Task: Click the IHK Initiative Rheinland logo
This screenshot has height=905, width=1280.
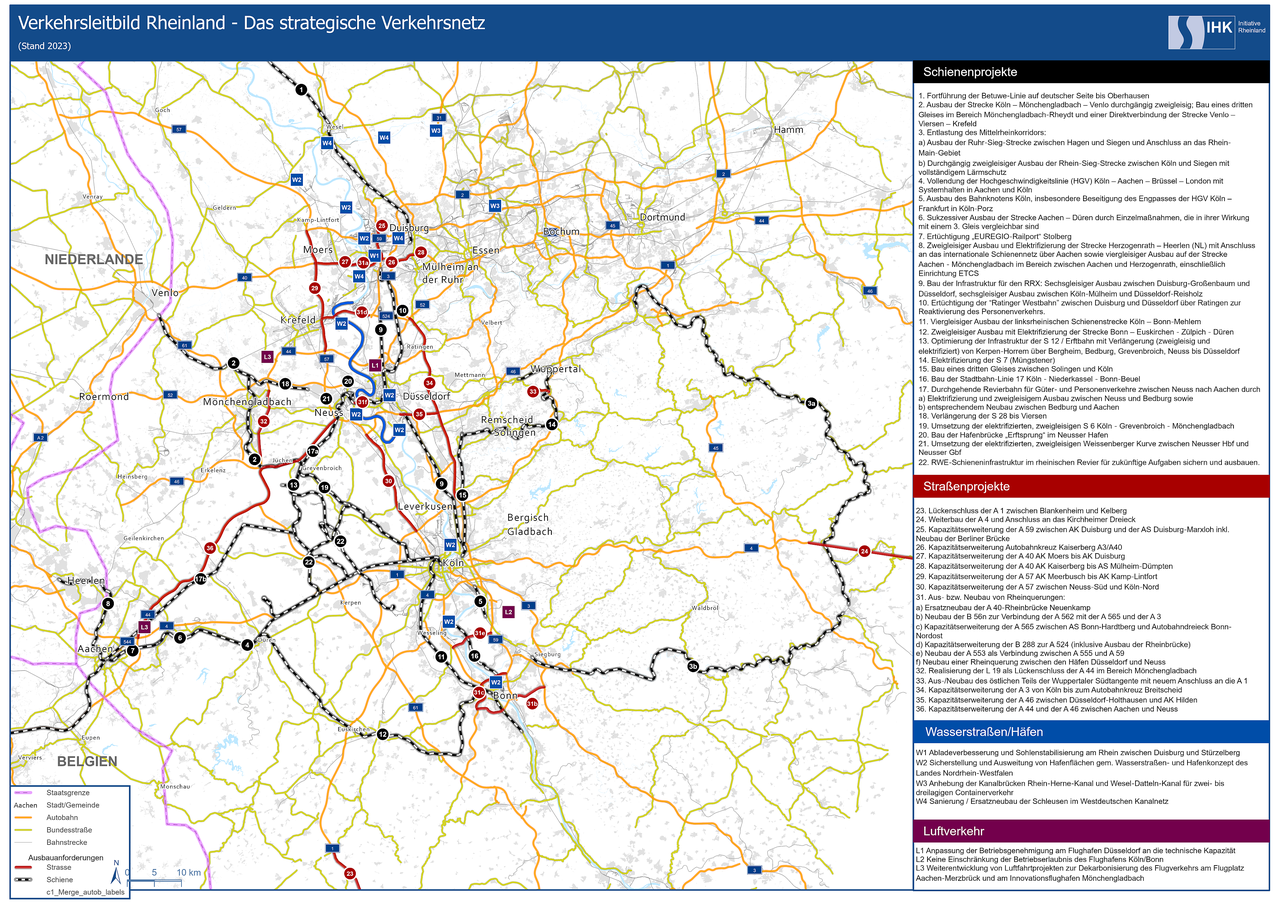Action: [1217, 31]
